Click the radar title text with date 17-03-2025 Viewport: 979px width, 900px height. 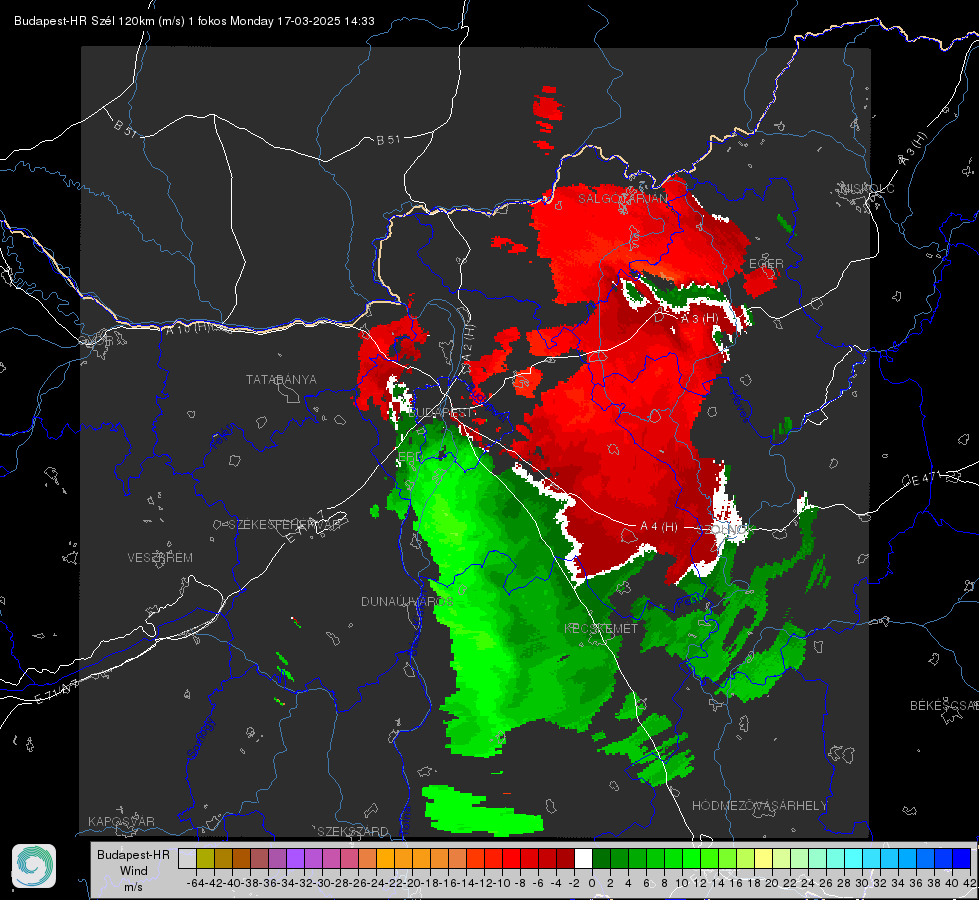tap(194, 21)
